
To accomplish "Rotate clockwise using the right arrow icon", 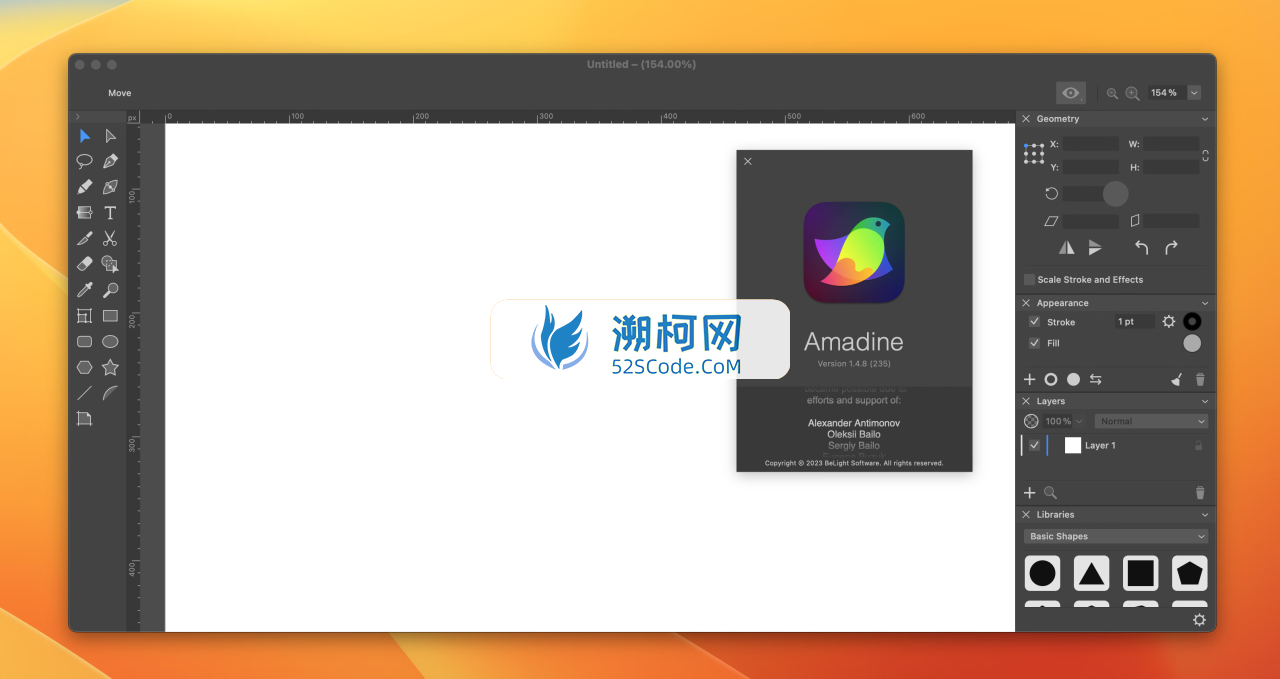I will pyautogui.click(x=1171, y=247).
